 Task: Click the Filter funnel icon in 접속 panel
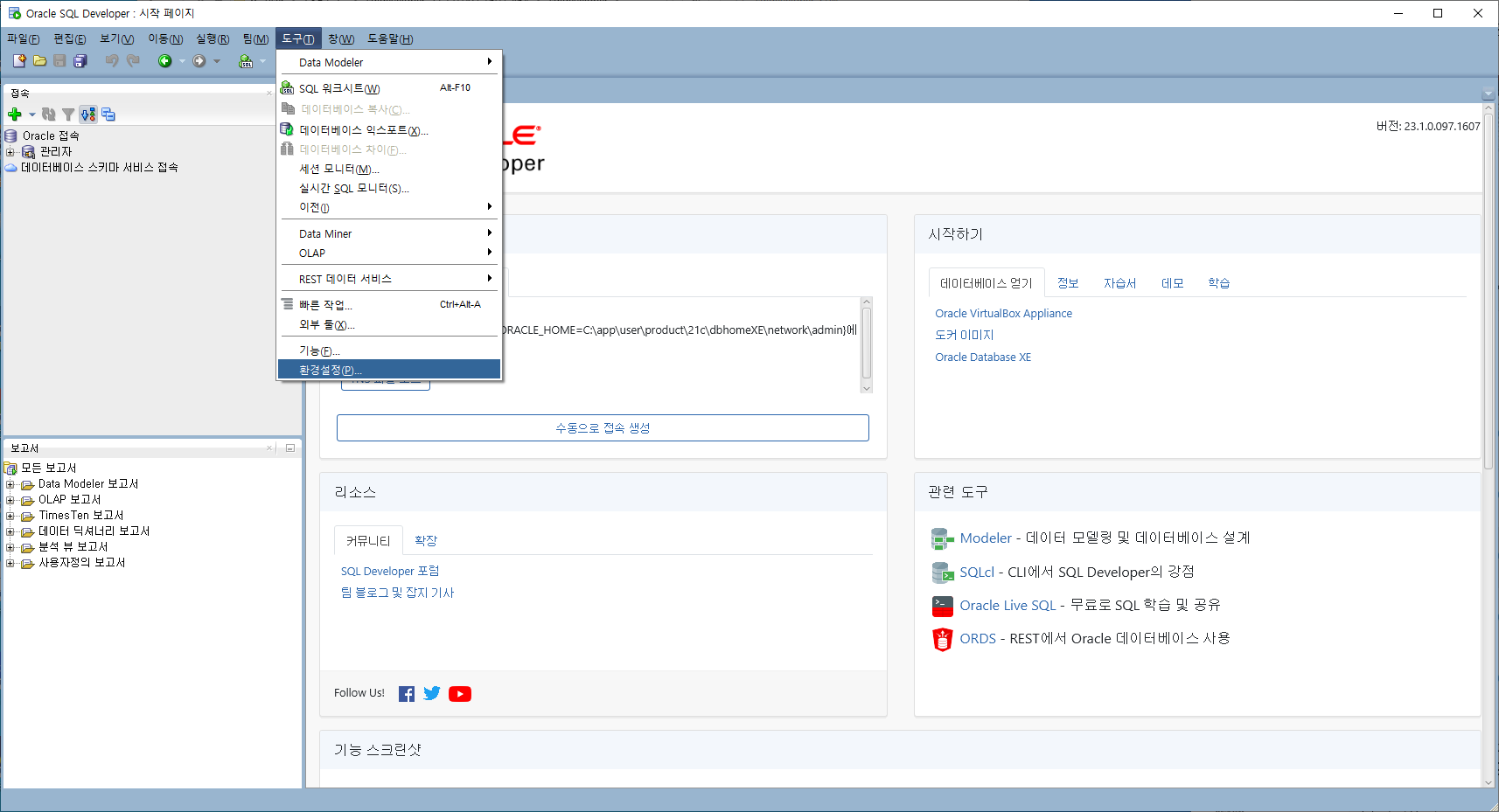coord(68,115)
